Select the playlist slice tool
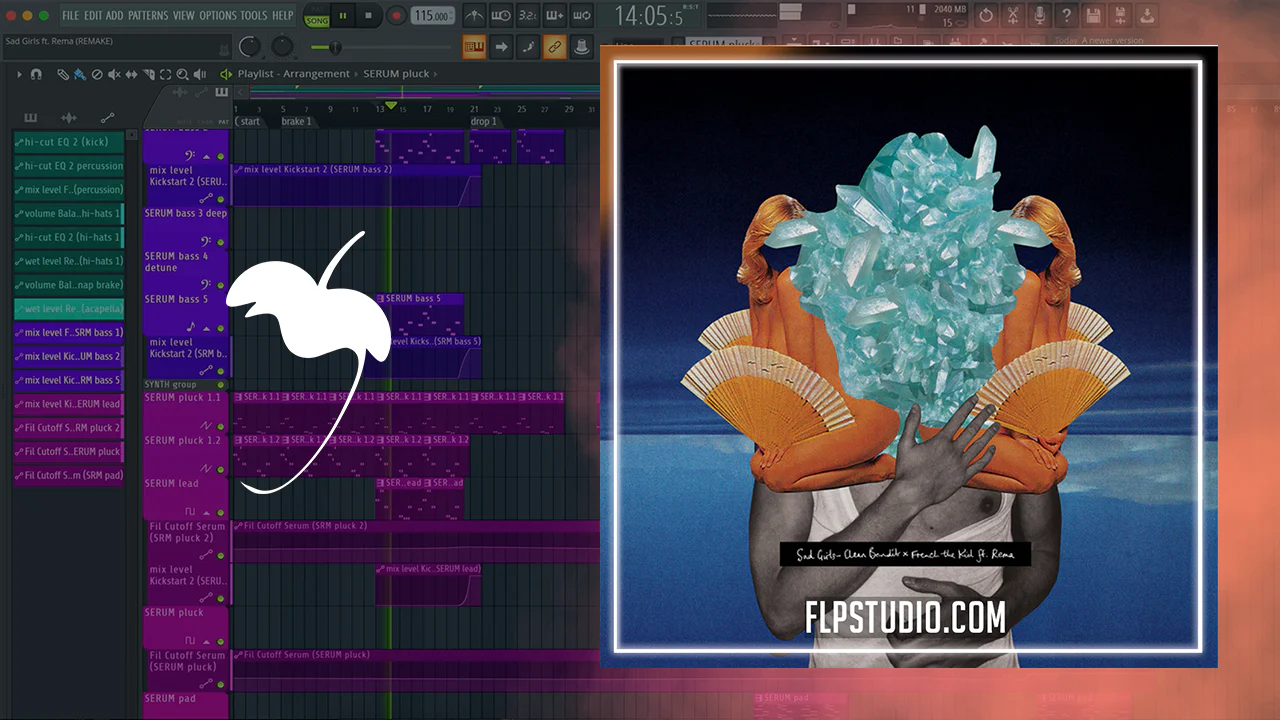The image size is (1280, 720). [148, 74]
